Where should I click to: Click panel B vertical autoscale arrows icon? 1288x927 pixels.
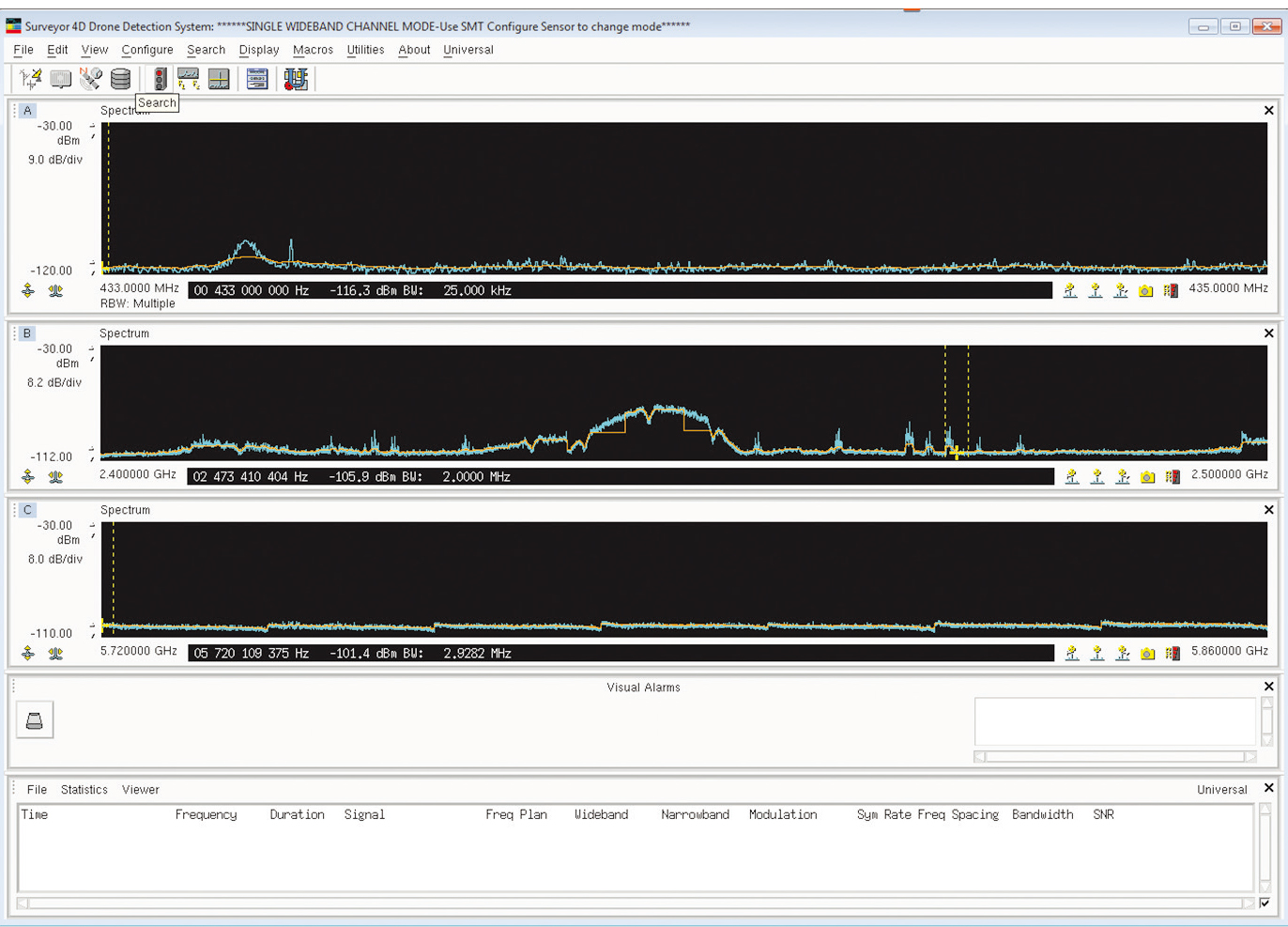[28, 477]
